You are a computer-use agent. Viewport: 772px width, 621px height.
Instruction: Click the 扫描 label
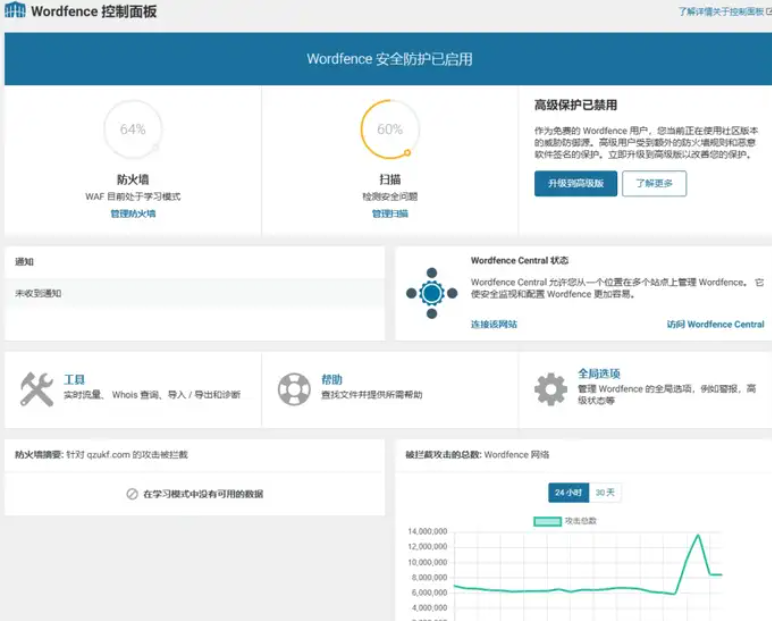pos(390,179)
